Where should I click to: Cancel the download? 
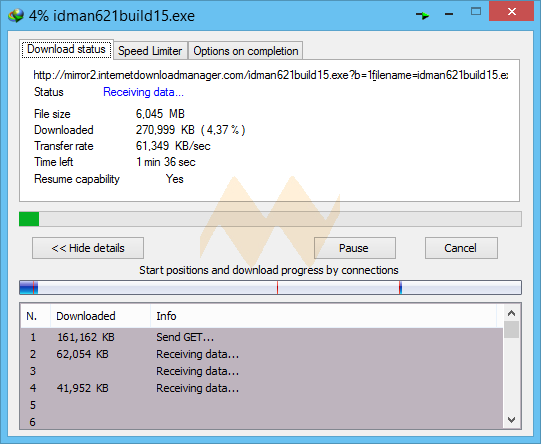click(x=461, y=248)
